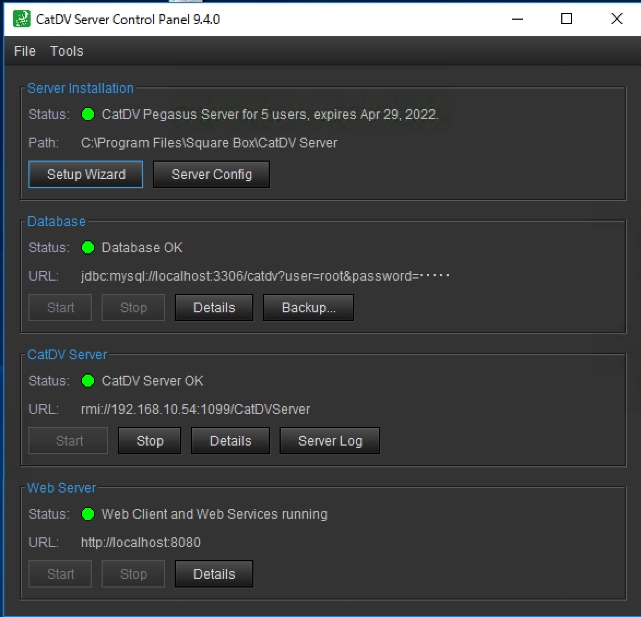This screenshot has height=617, width=641.
Task: Select the license text 'CatDV Pegasus Server for 5 users'
Action: (x=205, y=114)
